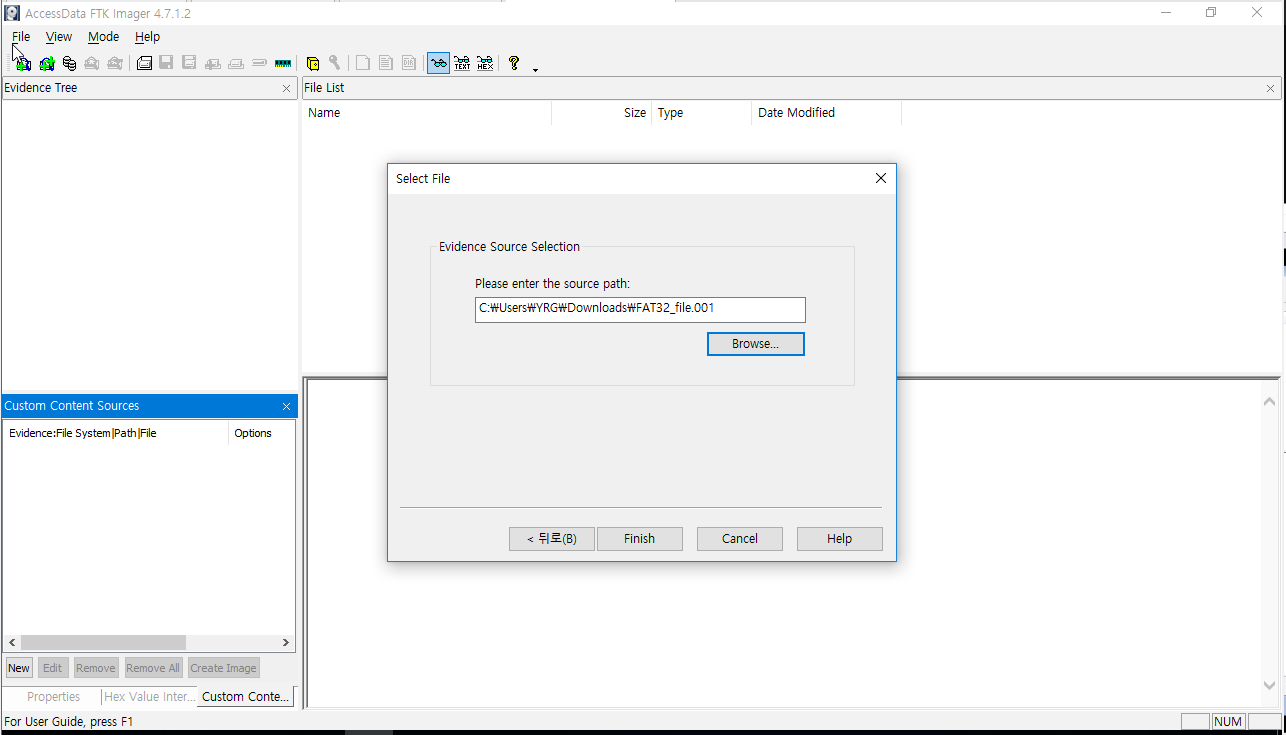The height and width of the screenshot is (735, 1286).
Task: Click the < 뒤로(B) back button
Action: click(551, 538)
